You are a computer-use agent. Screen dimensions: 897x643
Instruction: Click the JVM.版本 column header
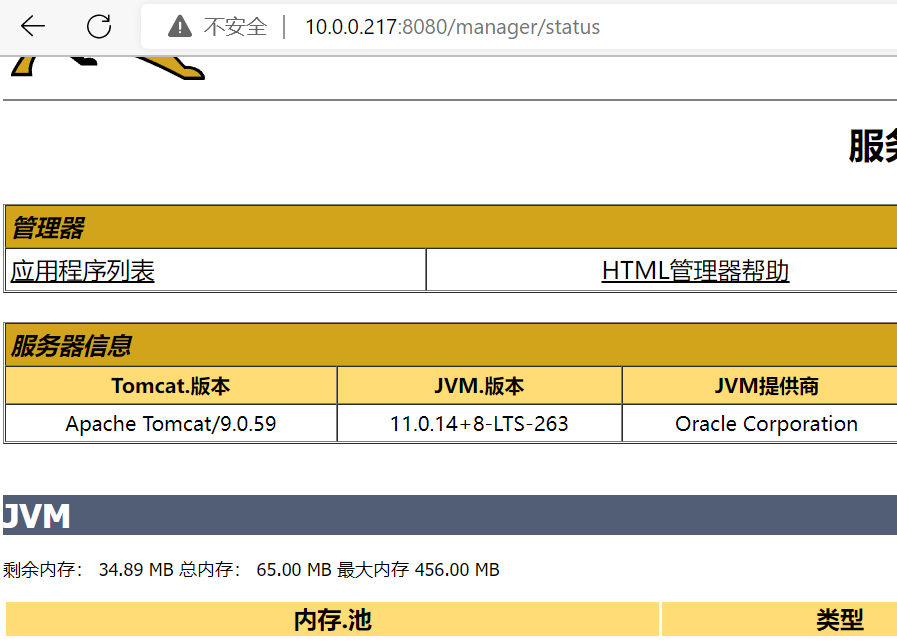coord(479,386)
